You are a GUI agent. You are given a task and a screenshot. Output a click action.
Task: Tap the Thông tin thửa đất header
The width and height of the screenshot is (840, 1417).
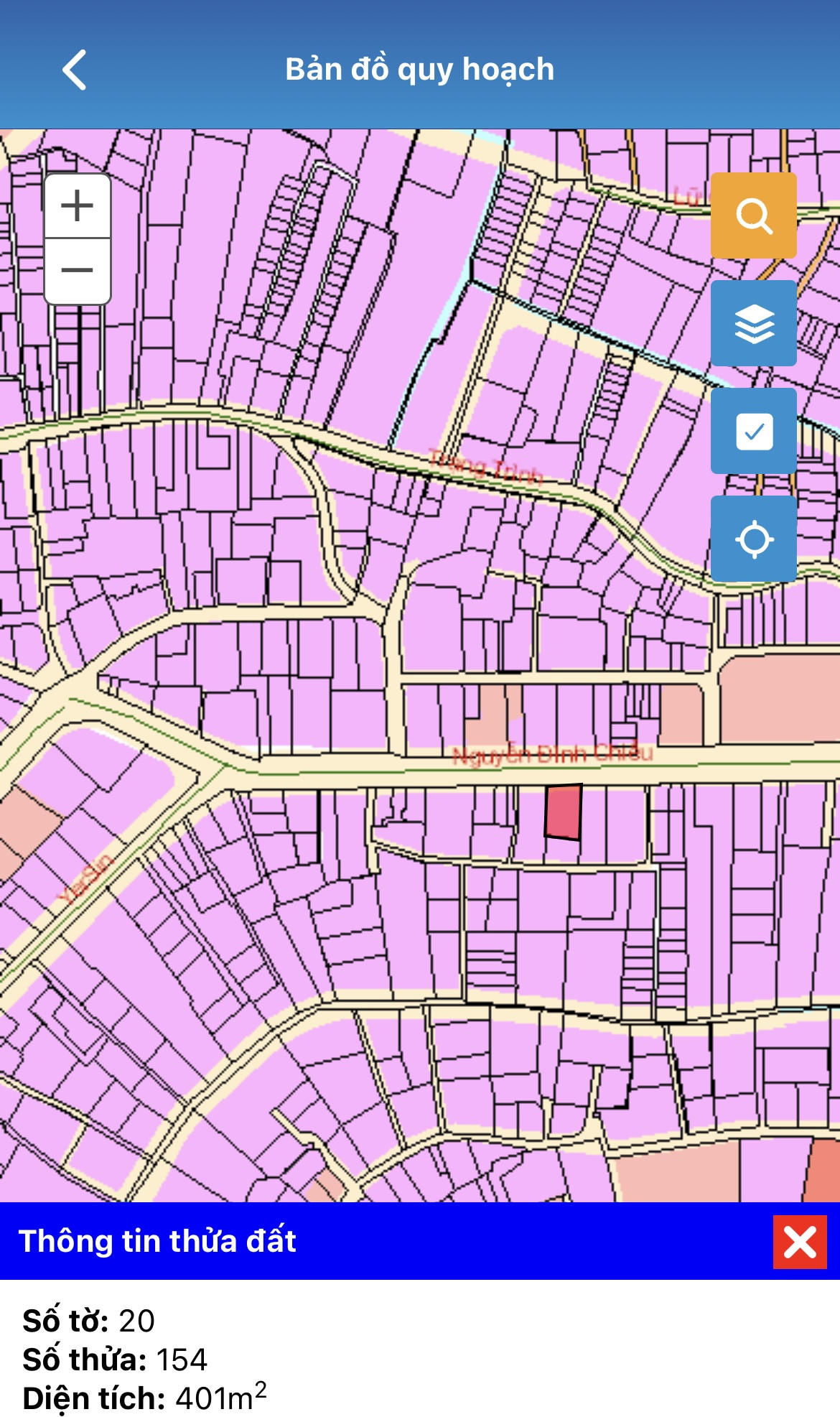point(158,1241)
